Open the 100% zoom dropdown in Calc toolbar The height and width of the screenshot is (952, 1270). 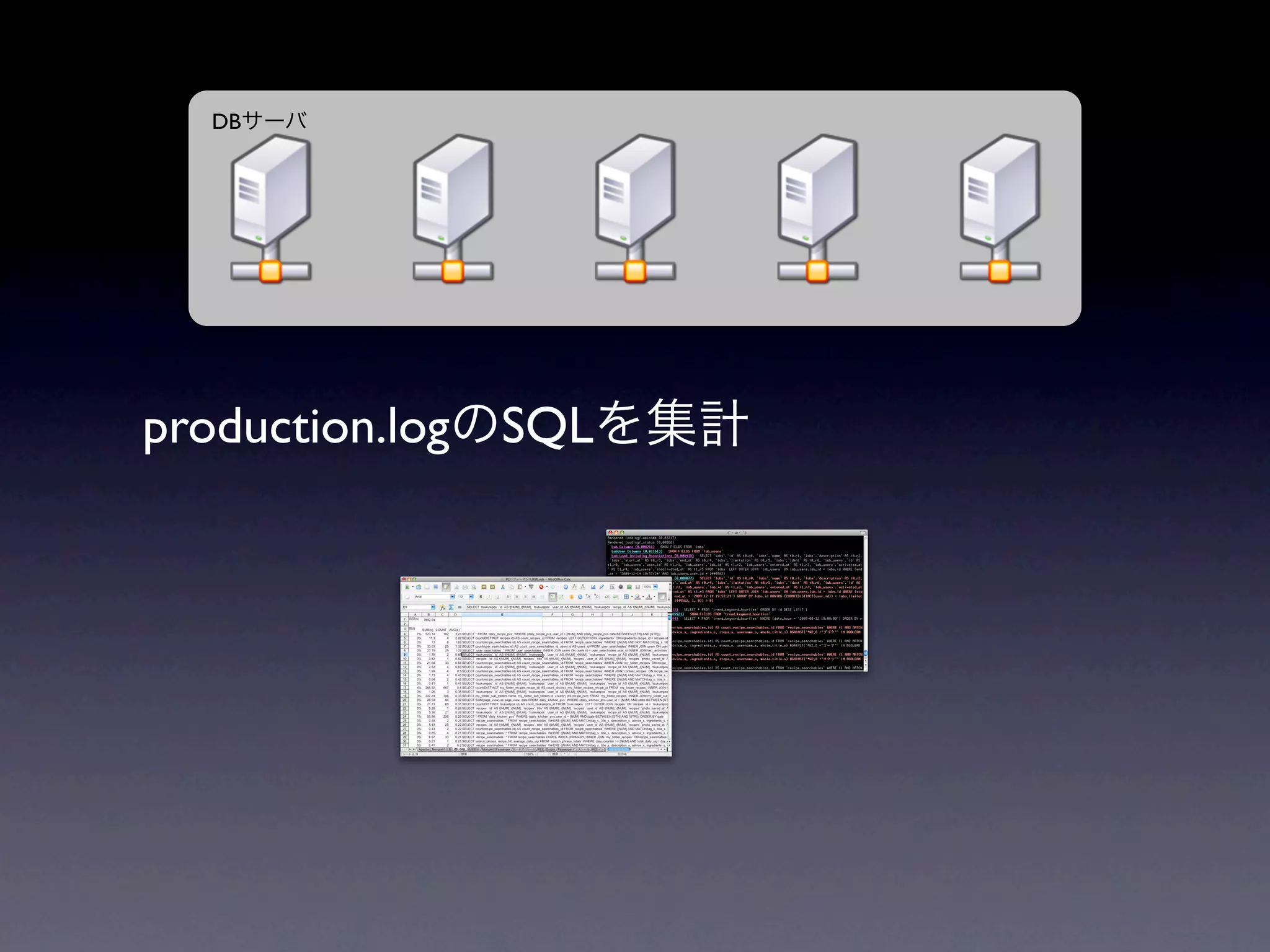point(655,587)
